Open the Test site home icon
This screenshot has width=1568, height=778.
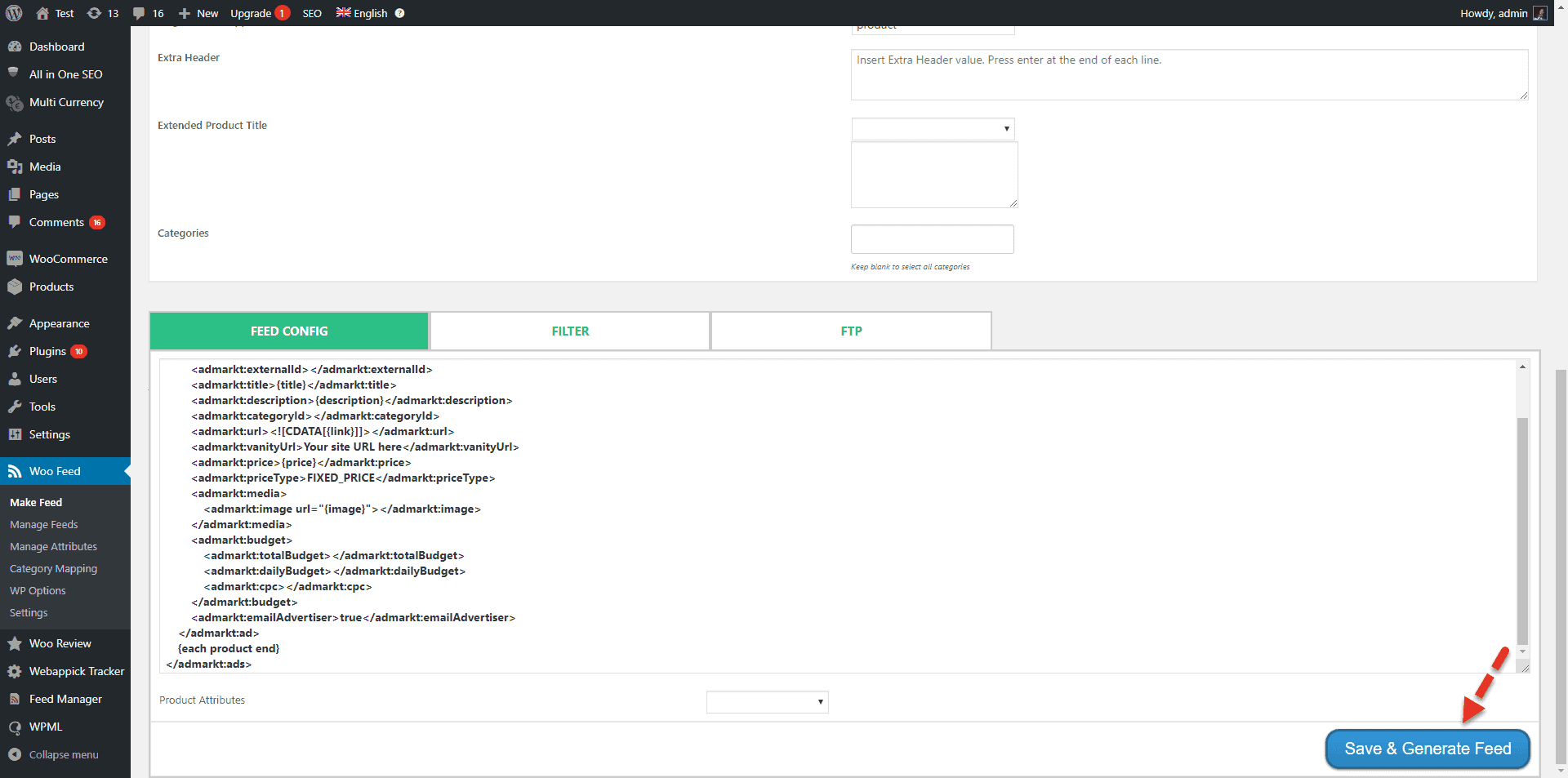[x=42, y=13]
